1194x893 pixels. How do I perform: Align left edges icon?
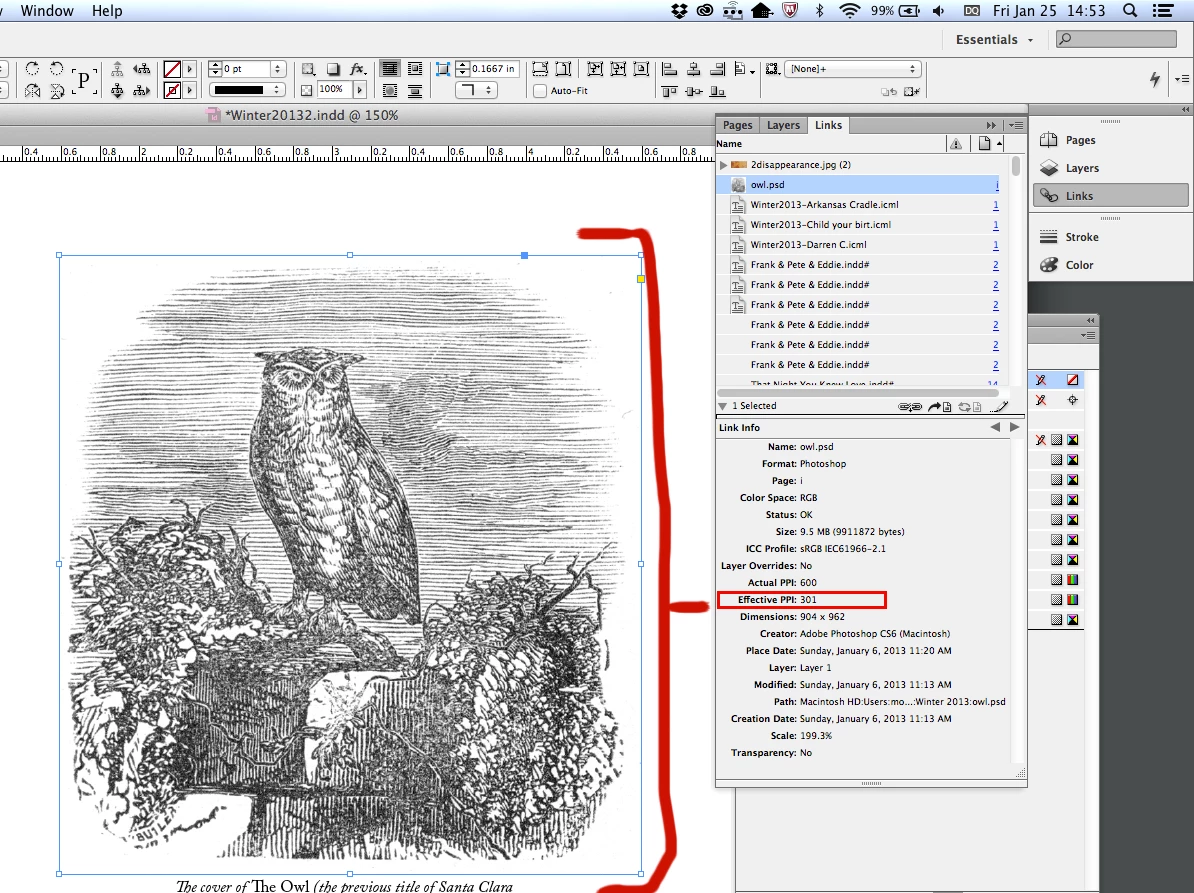[x=669, y=69]
